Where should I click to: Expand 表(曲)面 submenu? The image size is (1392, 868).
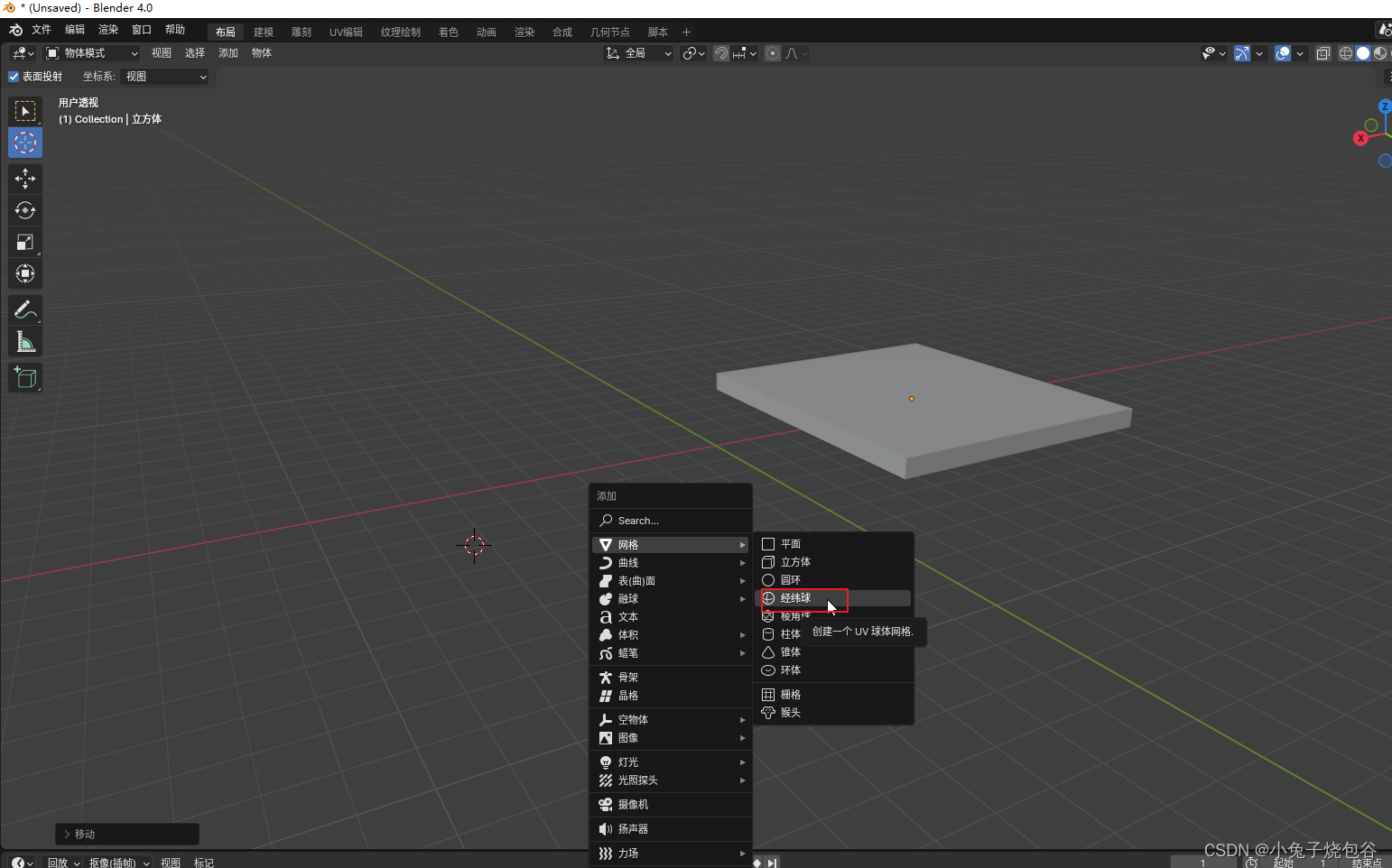671,581
